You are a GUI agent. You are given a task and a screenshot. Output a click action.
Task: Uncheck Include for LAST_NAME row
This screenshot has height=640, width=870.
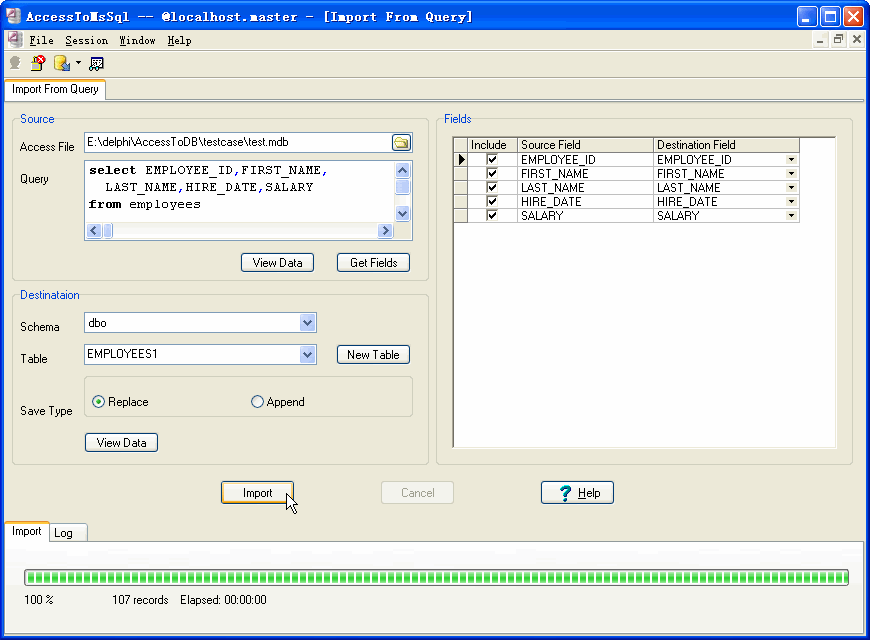492,188
